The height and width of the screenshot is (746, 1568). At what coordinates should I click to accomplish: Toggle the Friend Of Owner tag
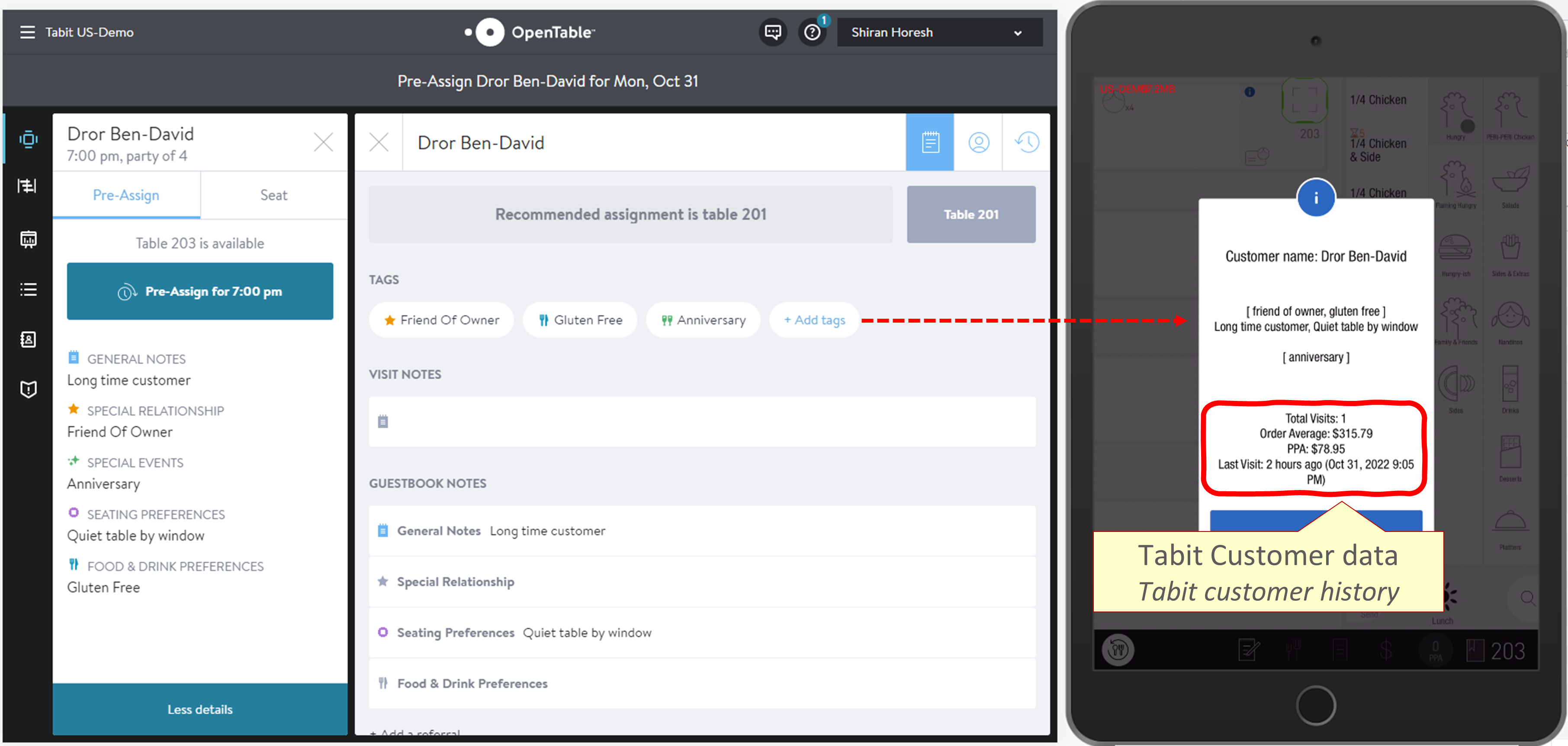pyautogui.click(x=441, y=320)
